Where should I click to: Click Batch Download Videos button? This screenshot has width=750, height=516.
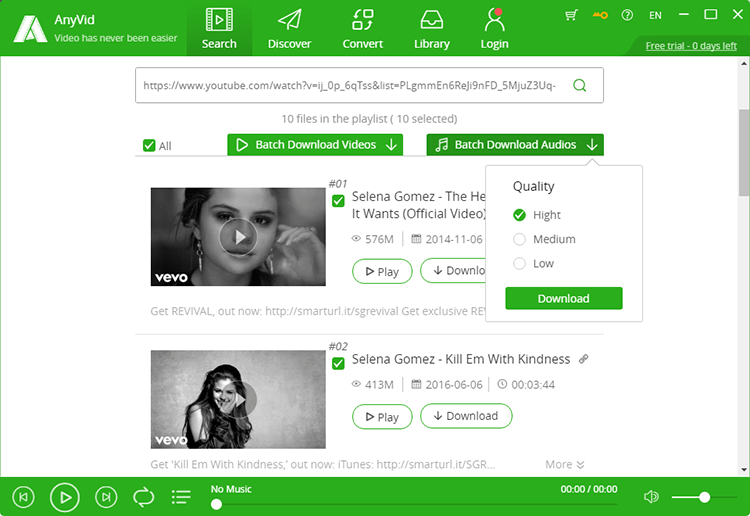[315, 144]
